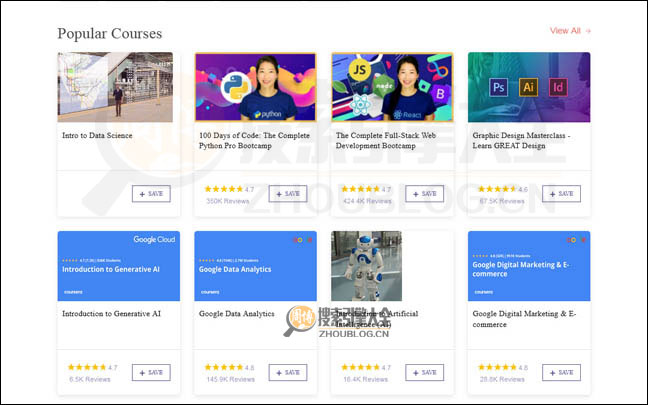648x405 pixels.
Task: Open the View All courses link
Action: (x=570, y=31)
